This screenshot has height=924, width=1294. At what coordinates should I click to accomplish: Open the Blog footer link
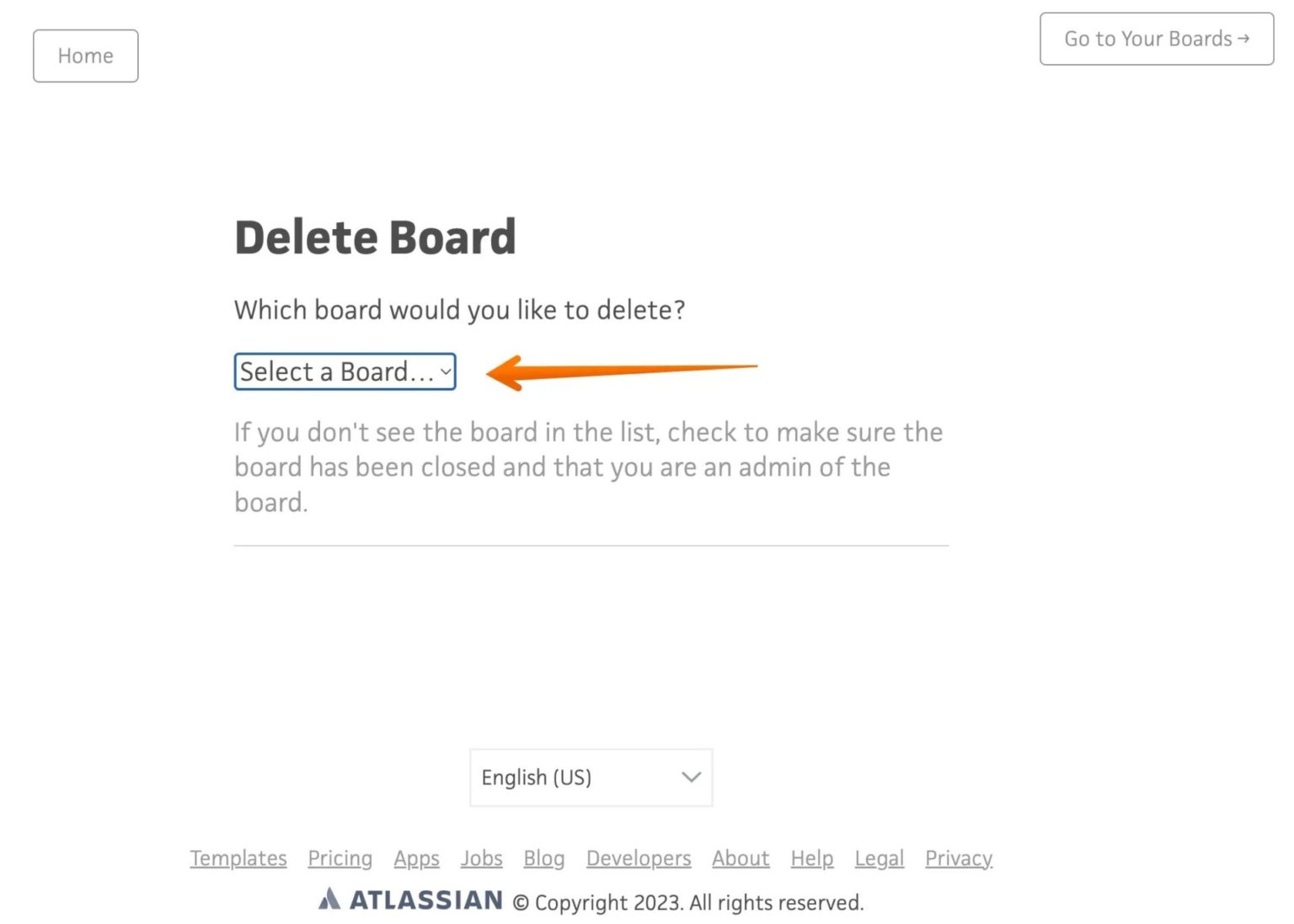pos(543,857)
